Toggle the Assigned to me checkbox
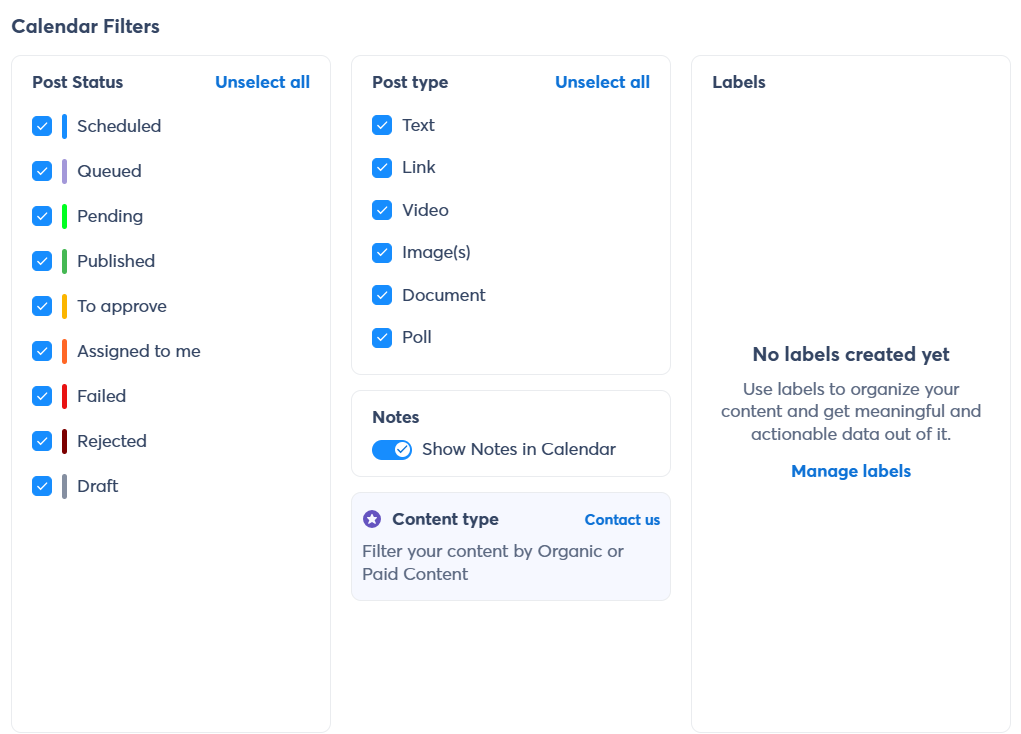 click(42, 351)
